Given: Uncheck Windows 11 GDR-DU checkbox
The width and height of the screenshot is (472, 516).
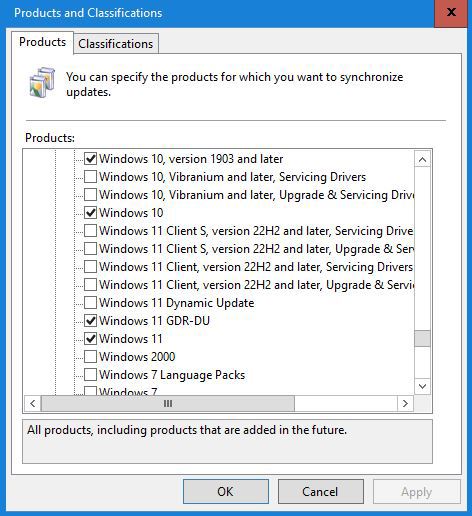Looking at the screenshot, I should (x=90, y=321).
